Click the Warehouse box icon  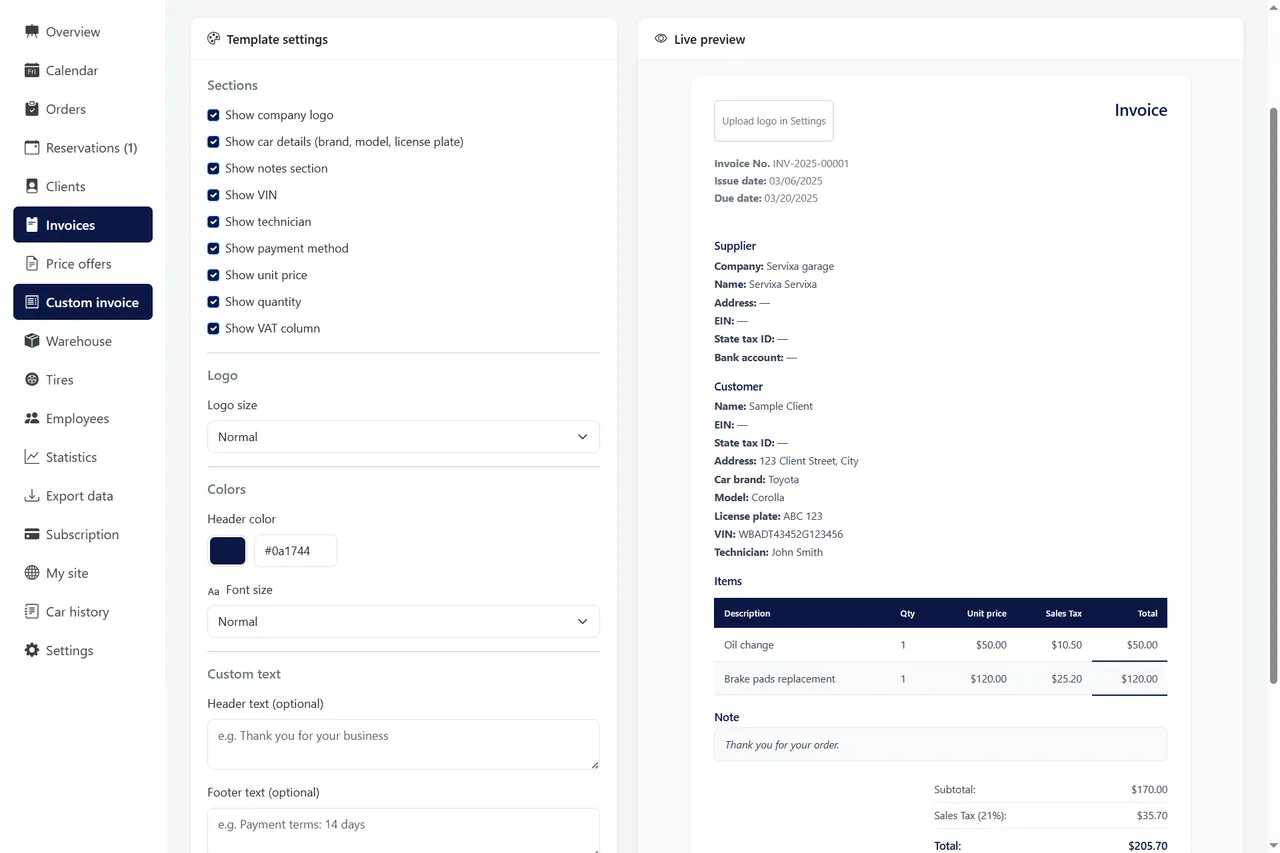pos(32,341)
